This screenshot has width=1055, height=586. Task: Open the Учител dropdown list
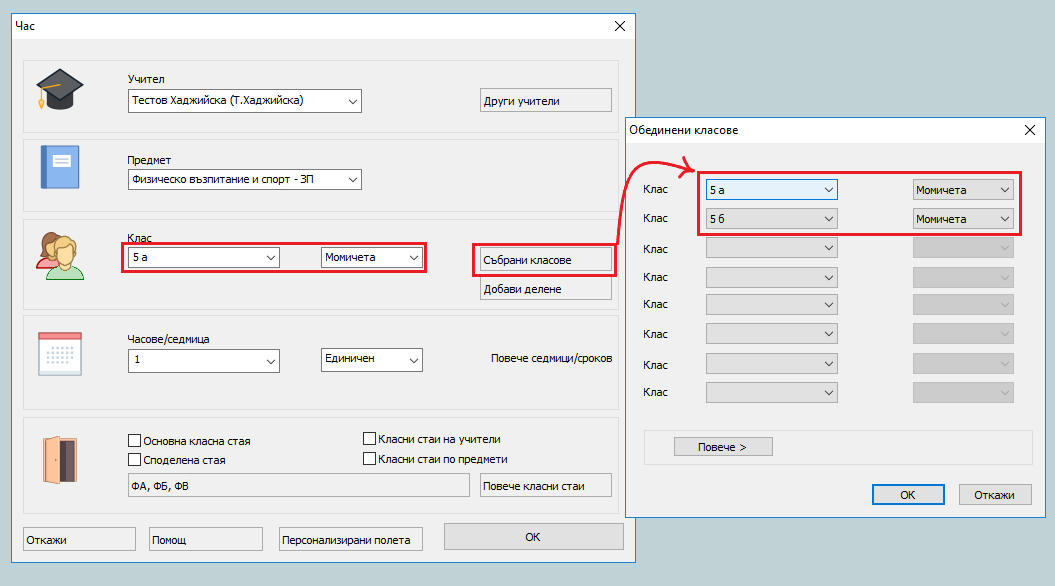click(x=352, y=101)
